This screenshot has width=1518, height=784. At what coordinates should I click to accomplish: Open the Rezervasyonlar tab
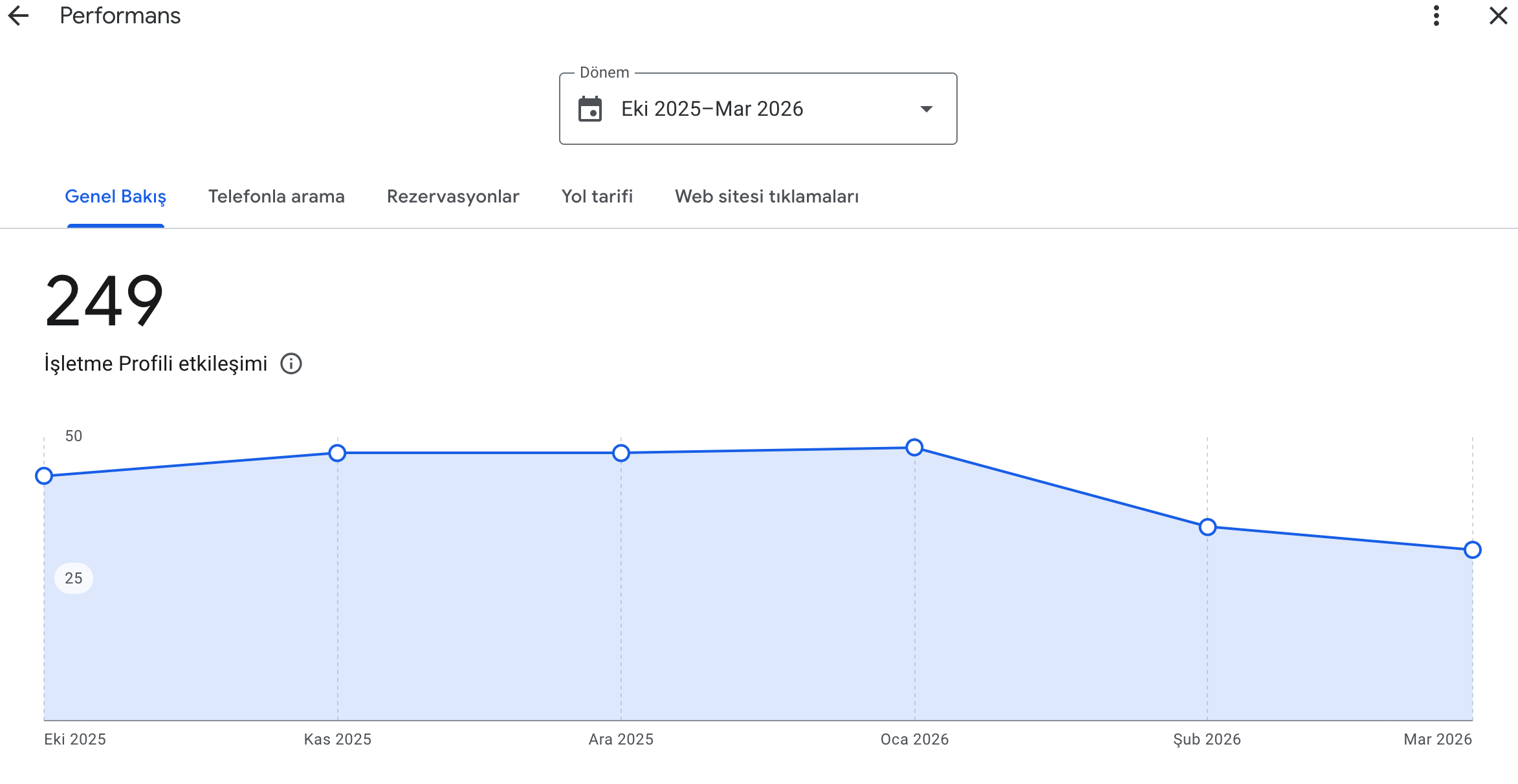click(453, 197)
